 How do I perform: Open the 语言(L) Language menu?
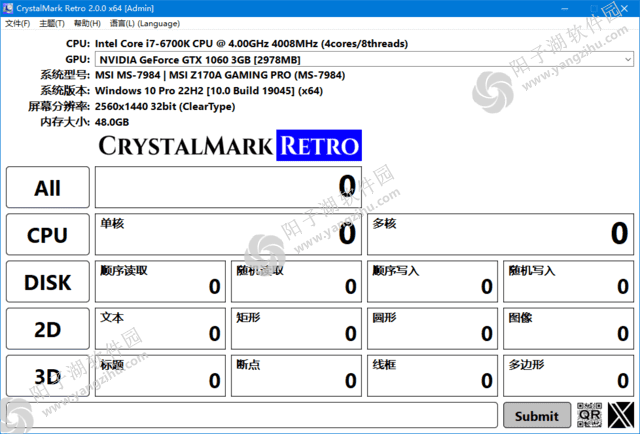coord(144,24)
